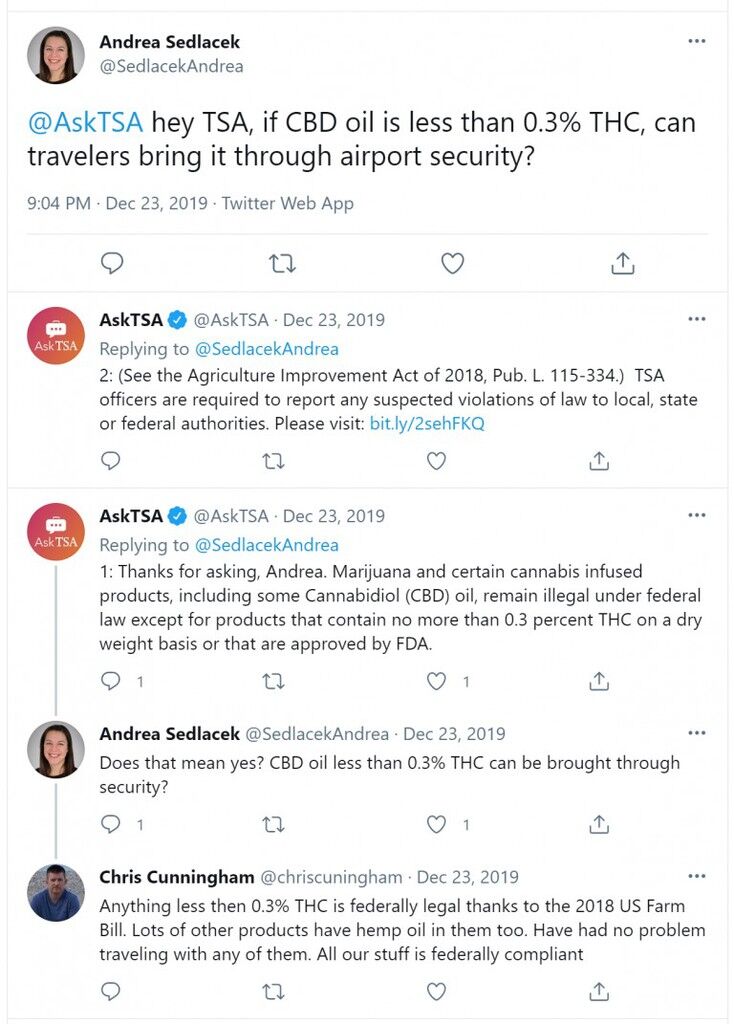Image resolution: width=734 pixels, height=1024 pixels.
Task: Like AskTSA's reply about Agriculture Improvement Act
Action: [x=436, y=461]
